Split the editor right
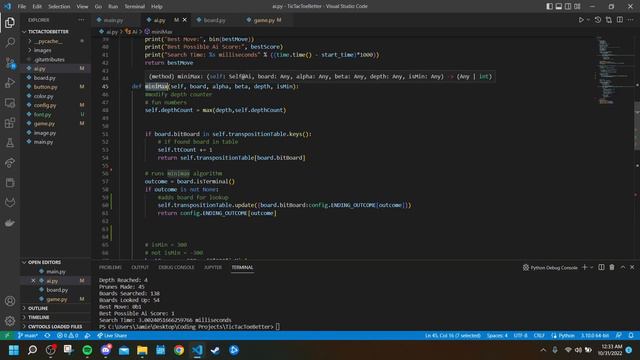640x360 pixels. tap(620, 20)
